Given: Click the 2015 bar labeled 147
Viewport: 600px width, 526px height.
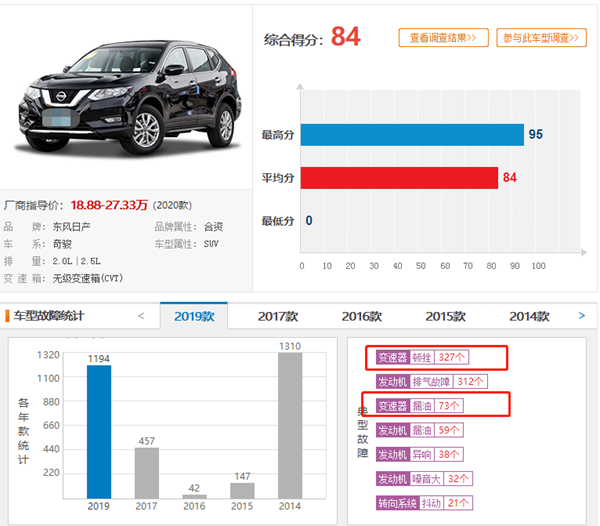Looking at the screenshot, I should pos(242,490).
